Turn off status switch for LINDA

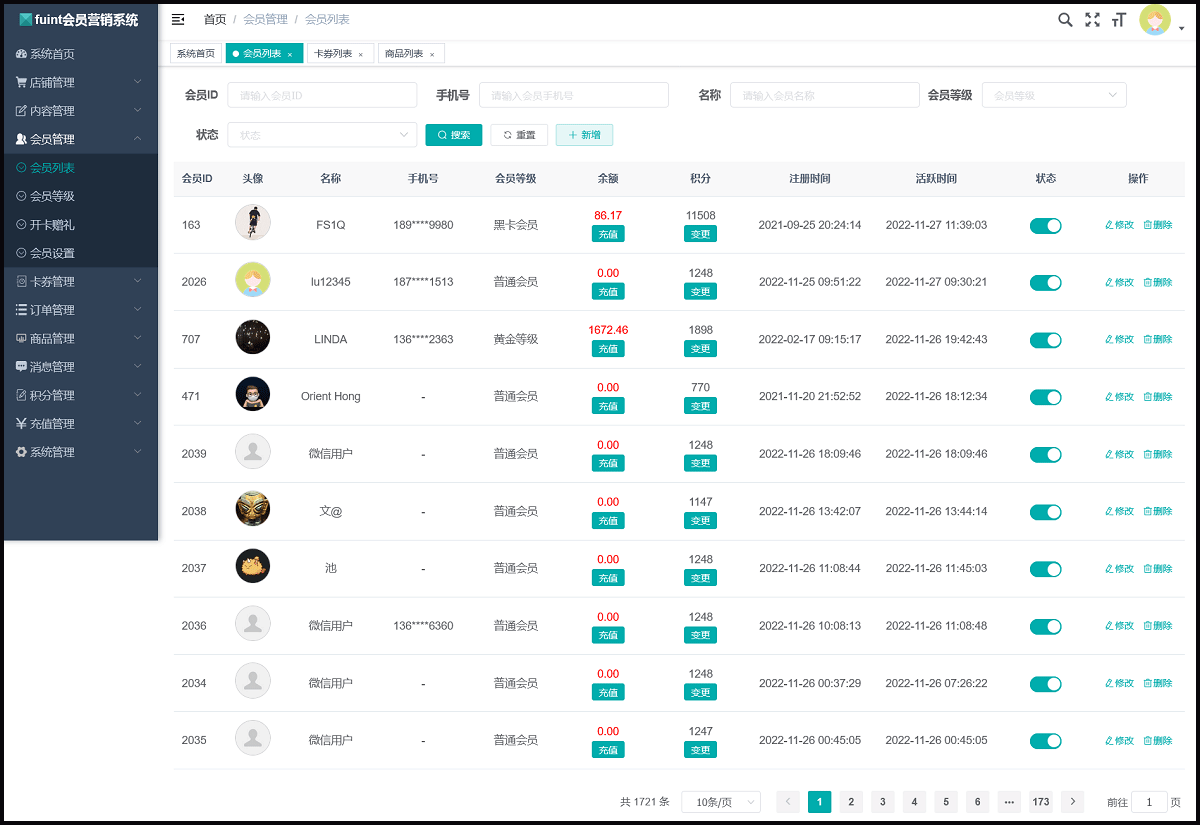[1045, 339]
